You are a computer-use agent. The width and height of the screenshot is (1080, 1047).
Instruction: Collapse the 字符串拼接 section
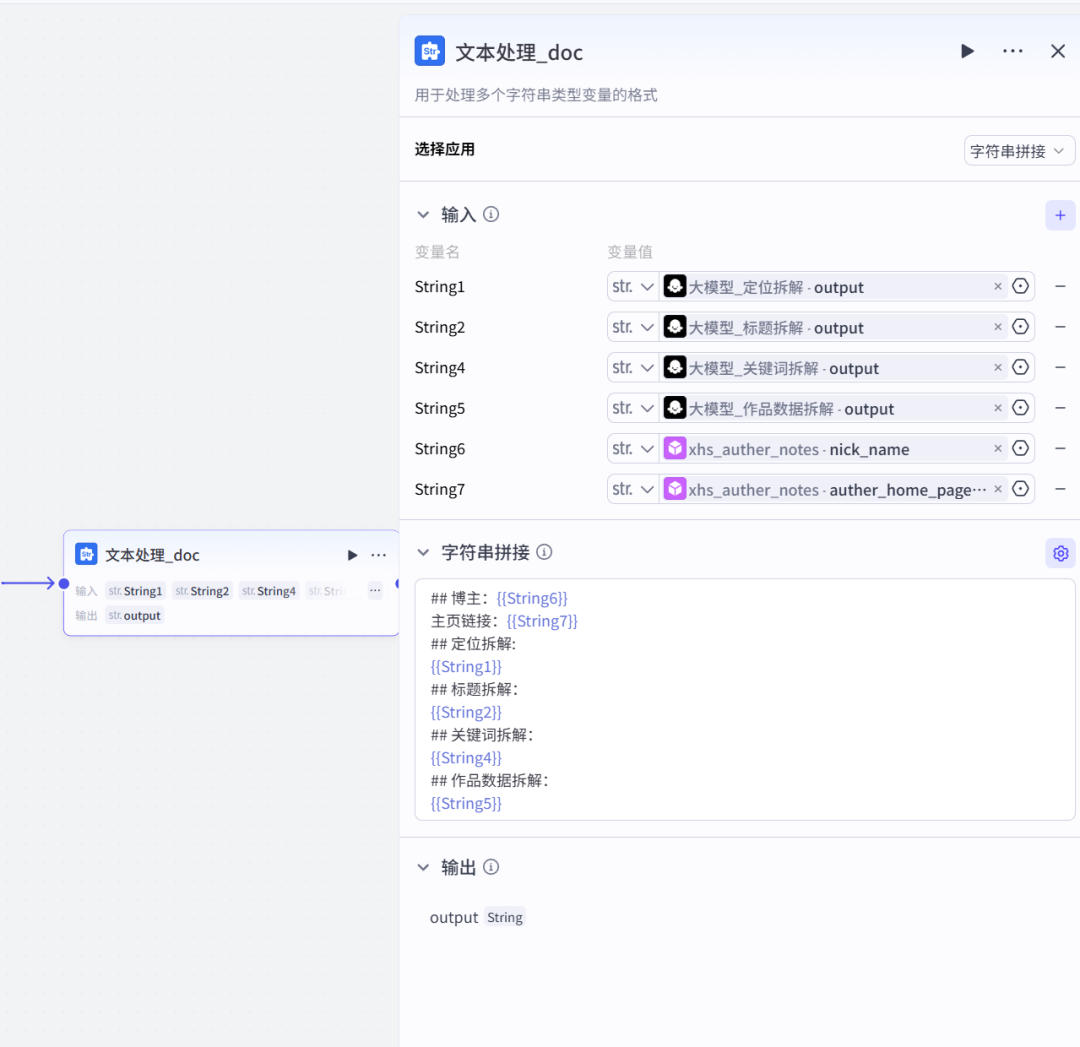click(423, 552)
